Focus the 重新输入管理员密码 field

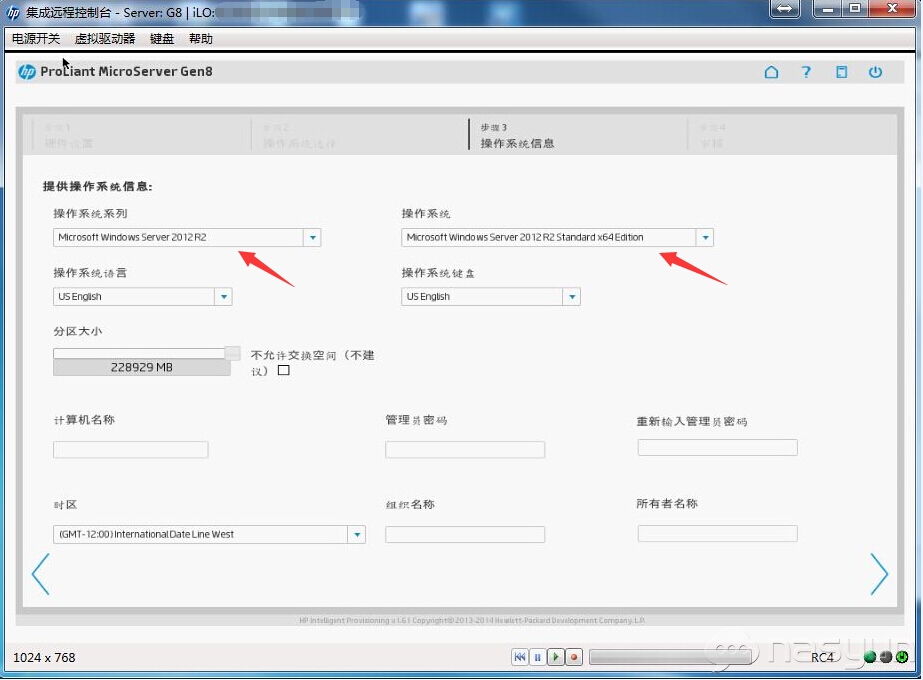[718, 447]
